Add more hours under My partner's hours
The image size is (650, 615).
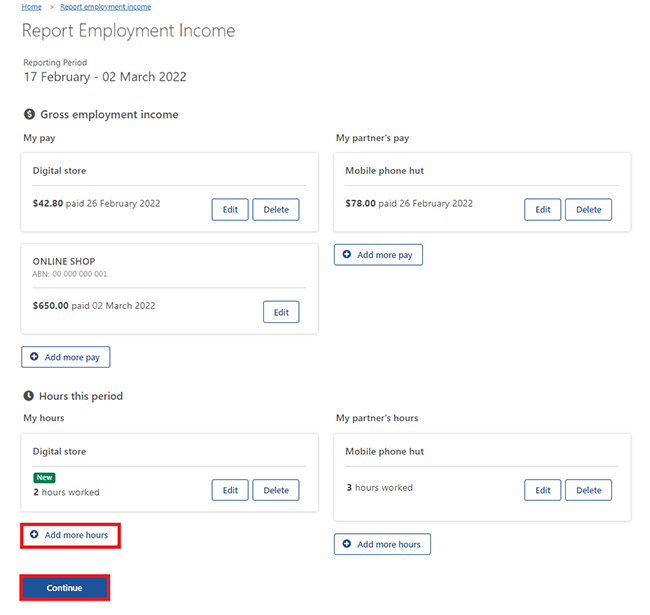click(383, 544)
